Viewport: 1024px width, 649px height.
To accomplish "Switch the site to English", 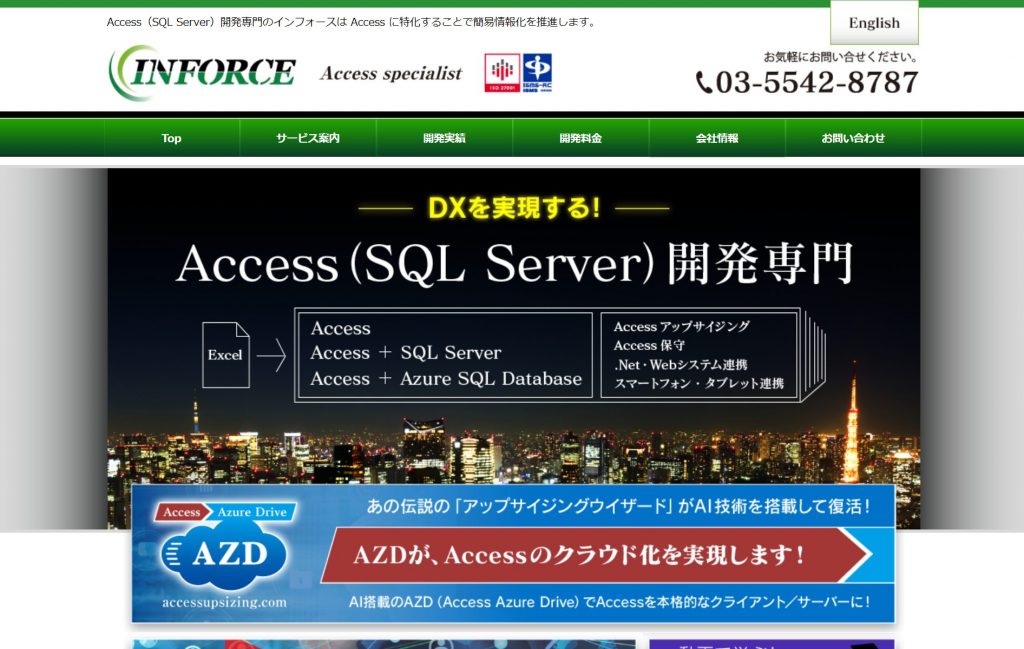I will (873, 22).
